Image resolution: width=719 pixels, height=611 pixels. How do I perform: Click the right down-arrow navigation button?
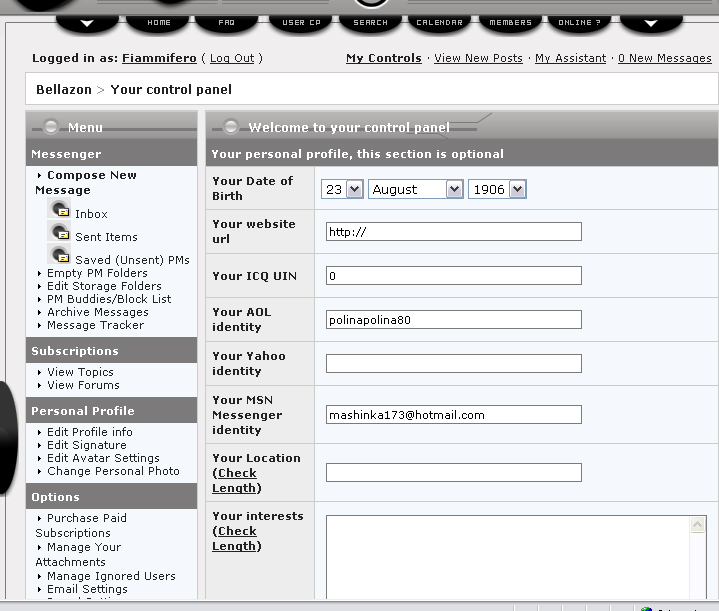pos(651,22)
